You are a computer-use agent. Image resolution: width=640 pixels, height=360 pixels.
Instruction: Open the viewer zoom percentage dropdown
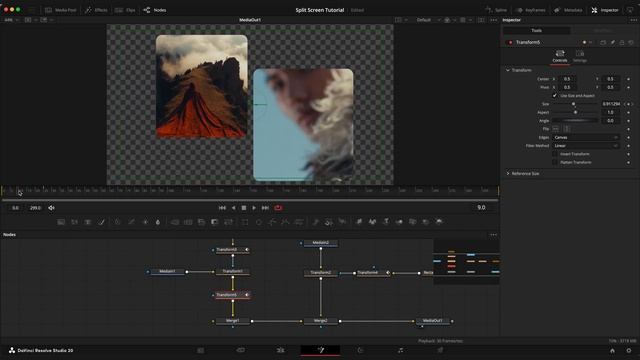pos(11,20)
